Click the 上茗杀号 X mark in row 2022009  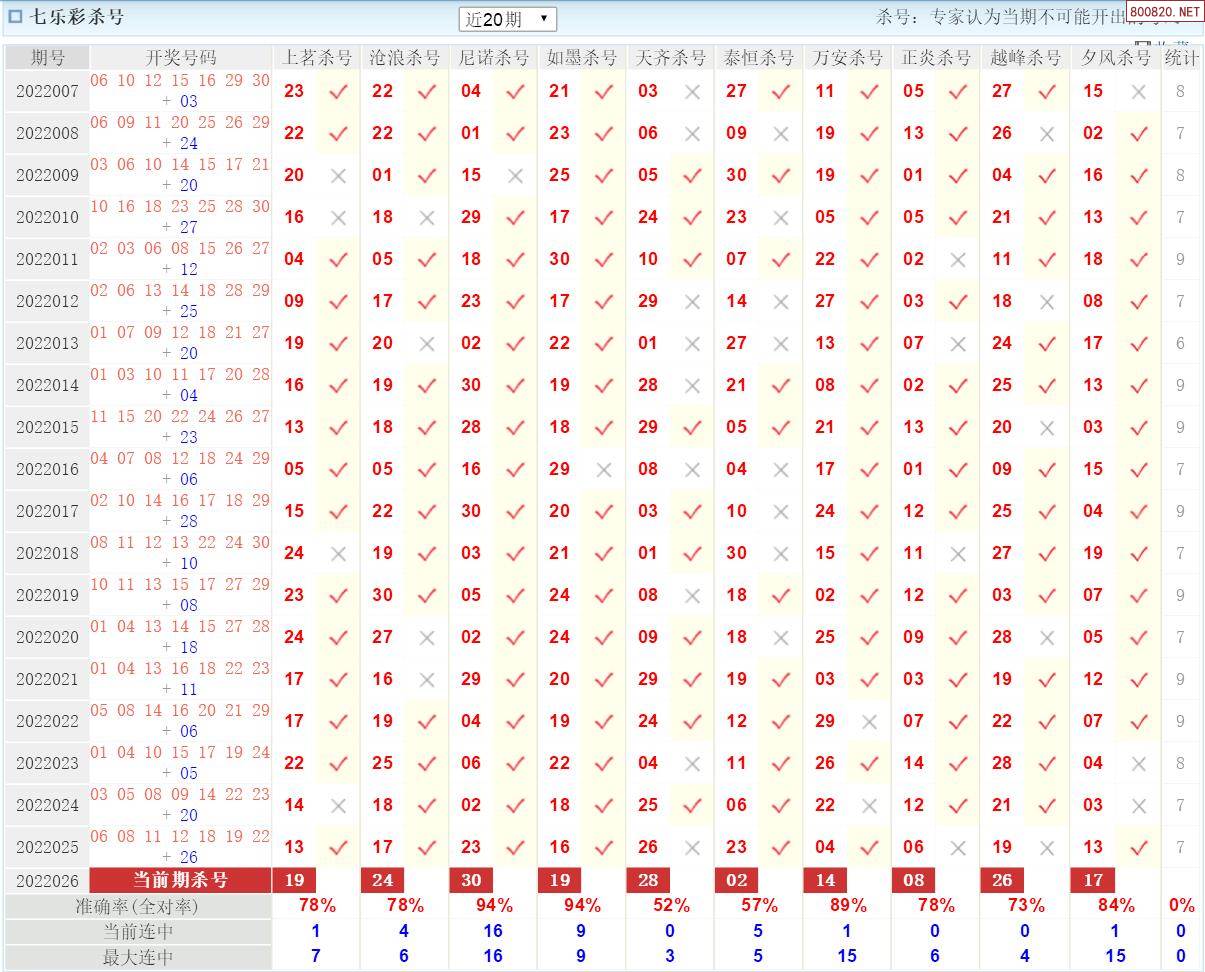click(338, 175)
